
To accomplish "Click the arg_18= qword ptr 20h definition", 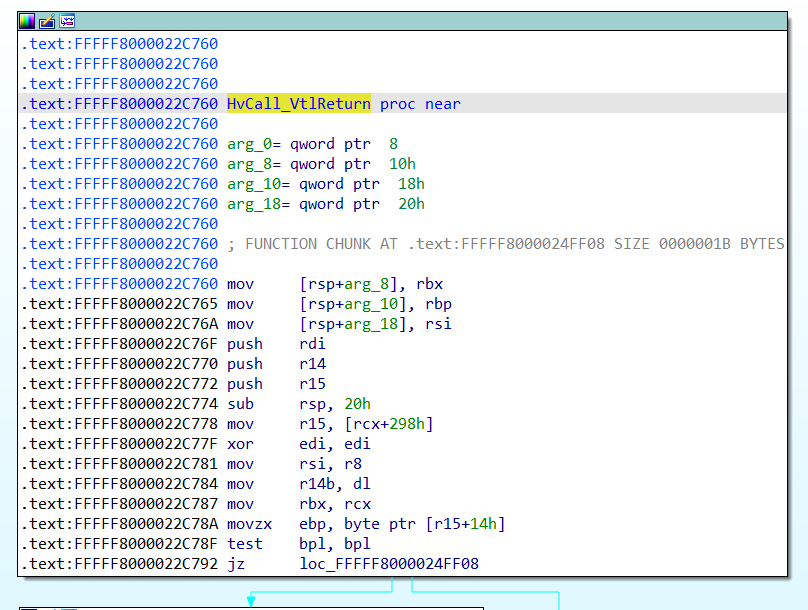I will tap(326, 204).
